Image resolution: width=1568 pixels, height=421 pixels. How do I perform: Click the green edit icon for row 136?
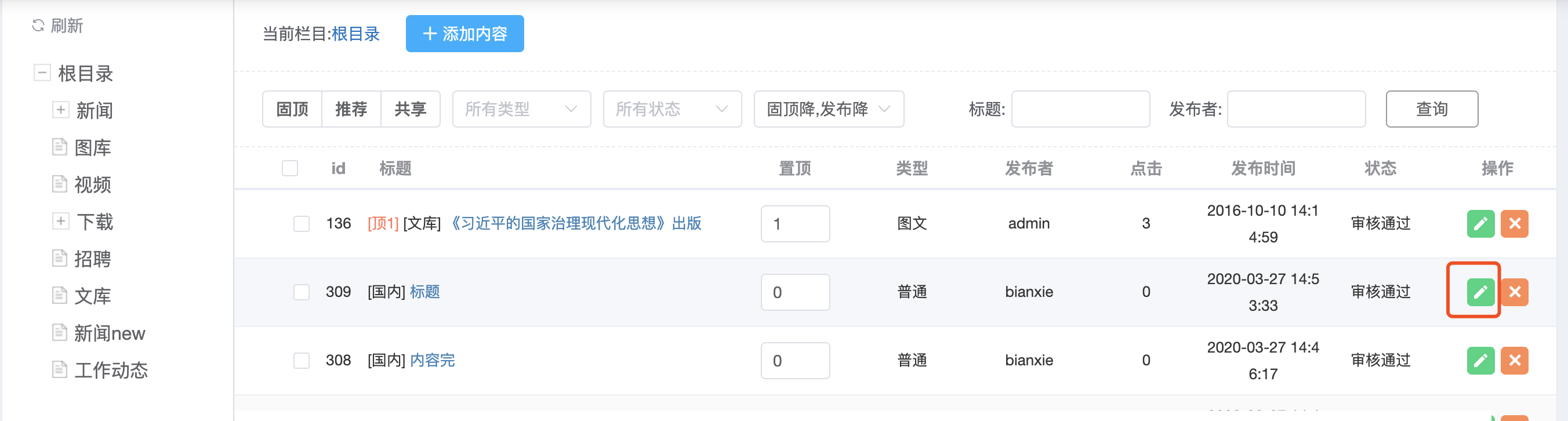pos(1480,224)
